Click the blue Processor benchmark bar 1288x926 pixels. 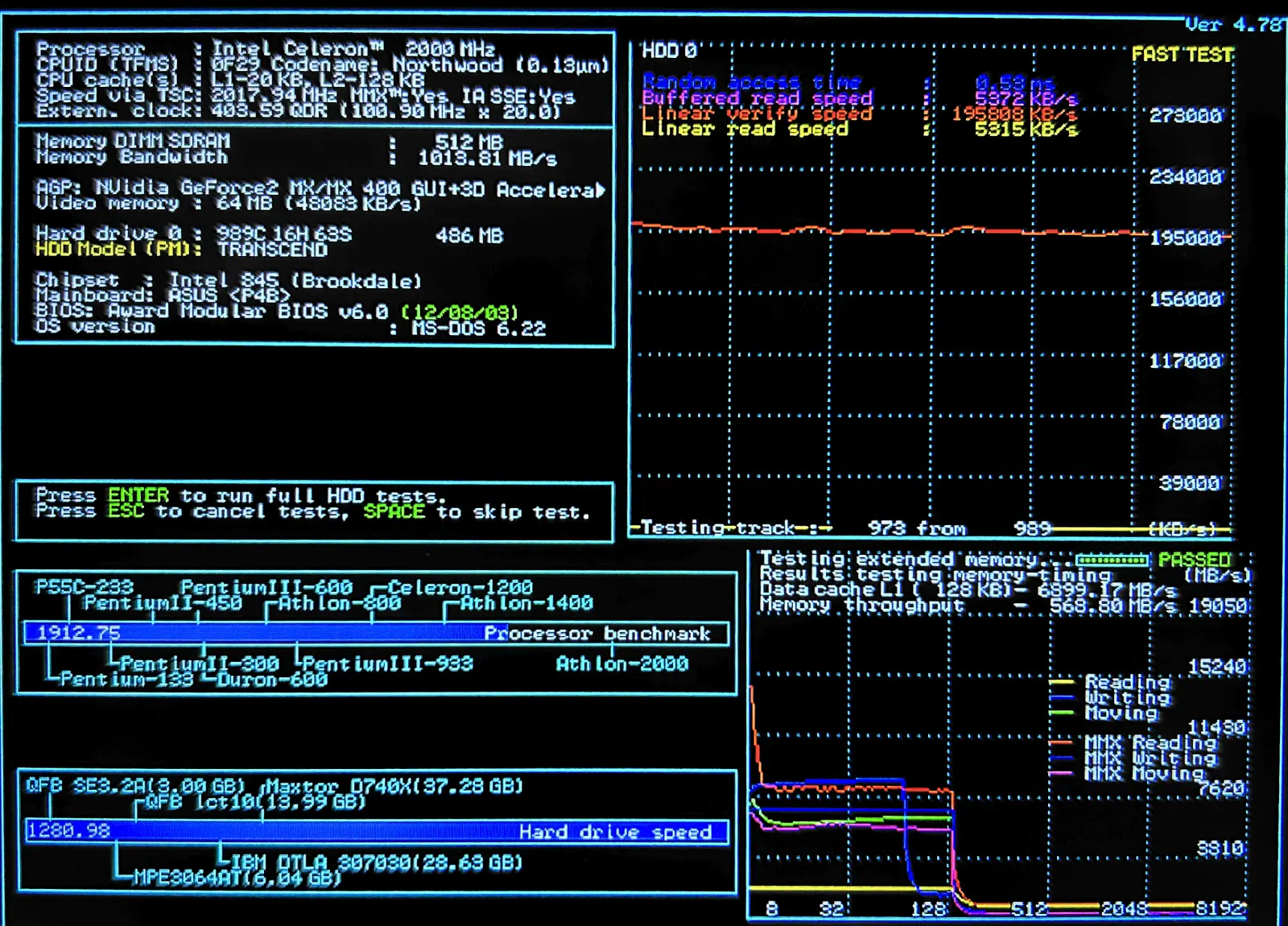click(376, 634)
